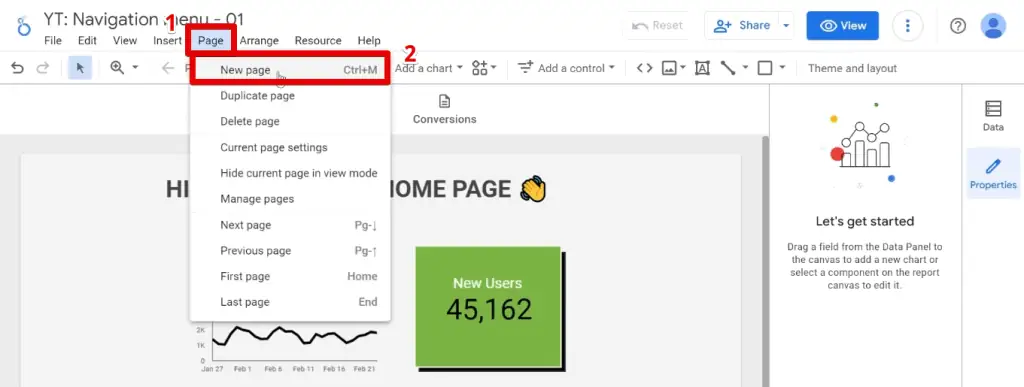This screenshot has width=1024, height=387.
Task: Click the blue View button
Action: [842, 26]
